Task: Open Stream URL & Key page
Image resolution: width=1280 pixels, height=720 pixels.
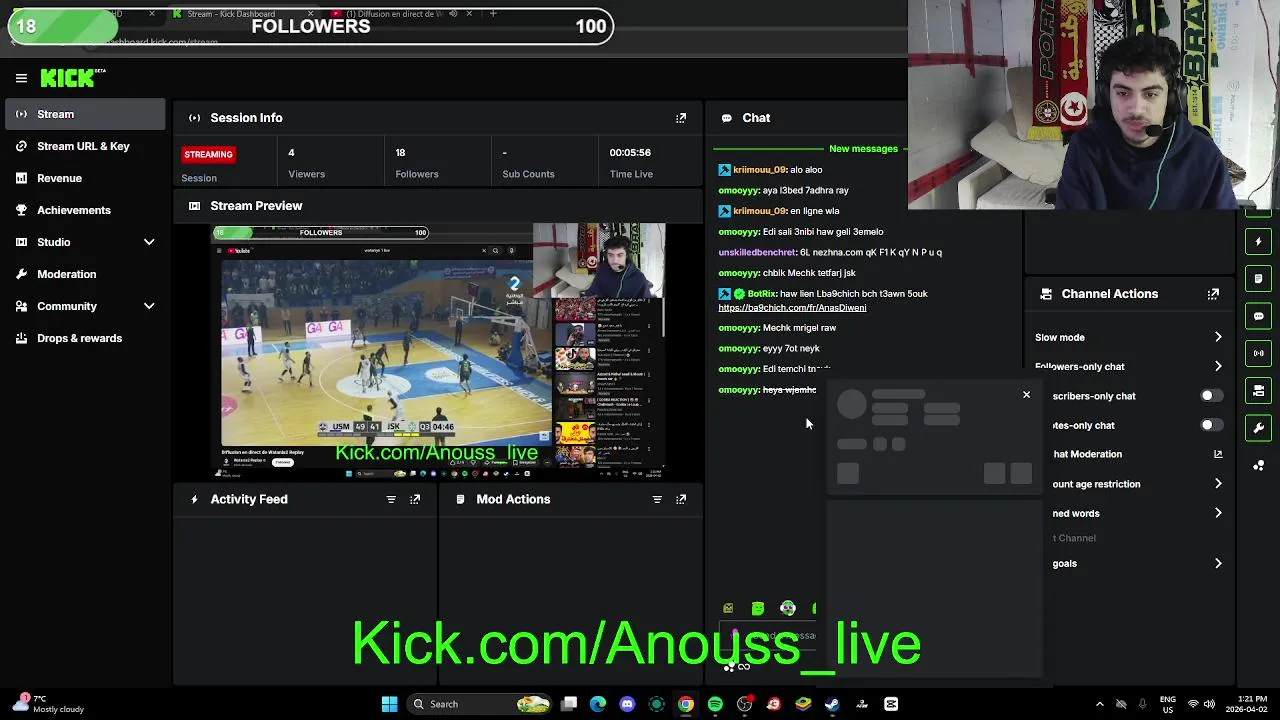Action: 85,146
